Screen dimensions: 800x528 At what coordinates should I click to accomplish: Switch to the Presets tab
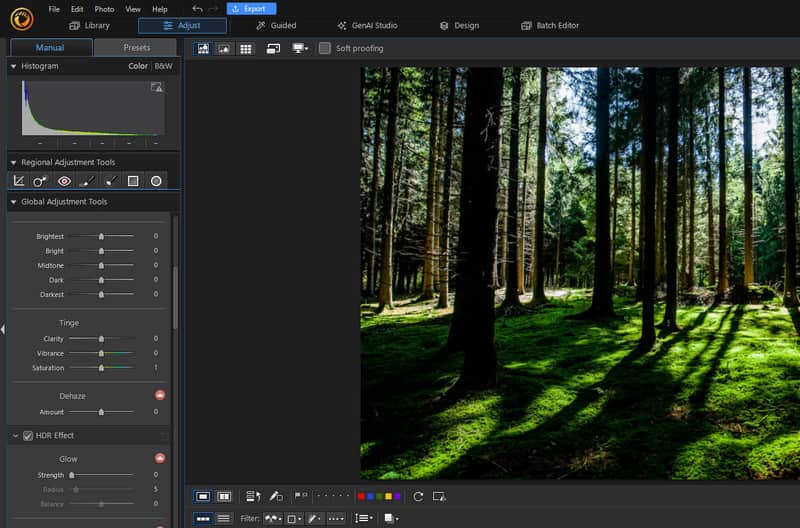point(137,47)
